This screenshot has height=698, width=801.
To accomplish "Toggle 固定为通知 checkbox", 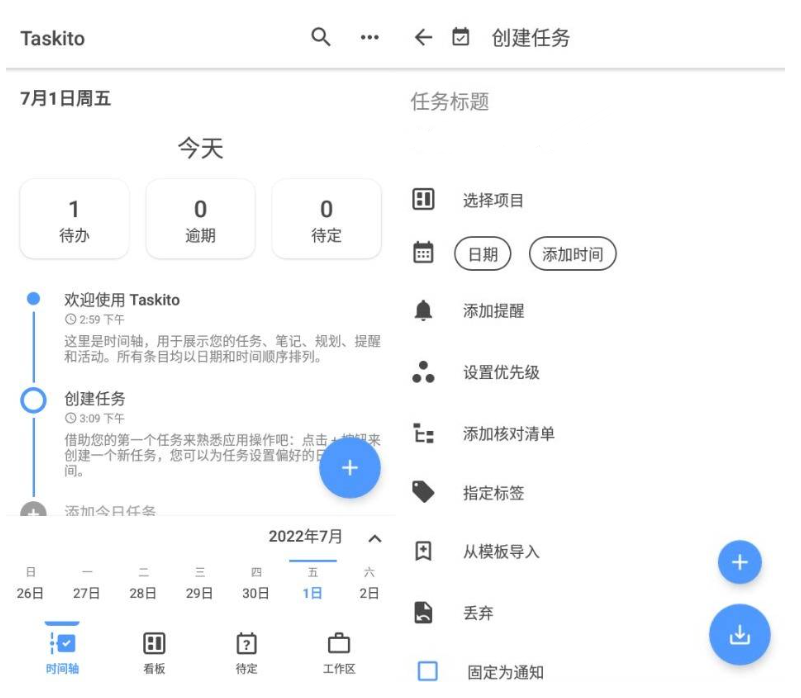I will click(428, 671).
